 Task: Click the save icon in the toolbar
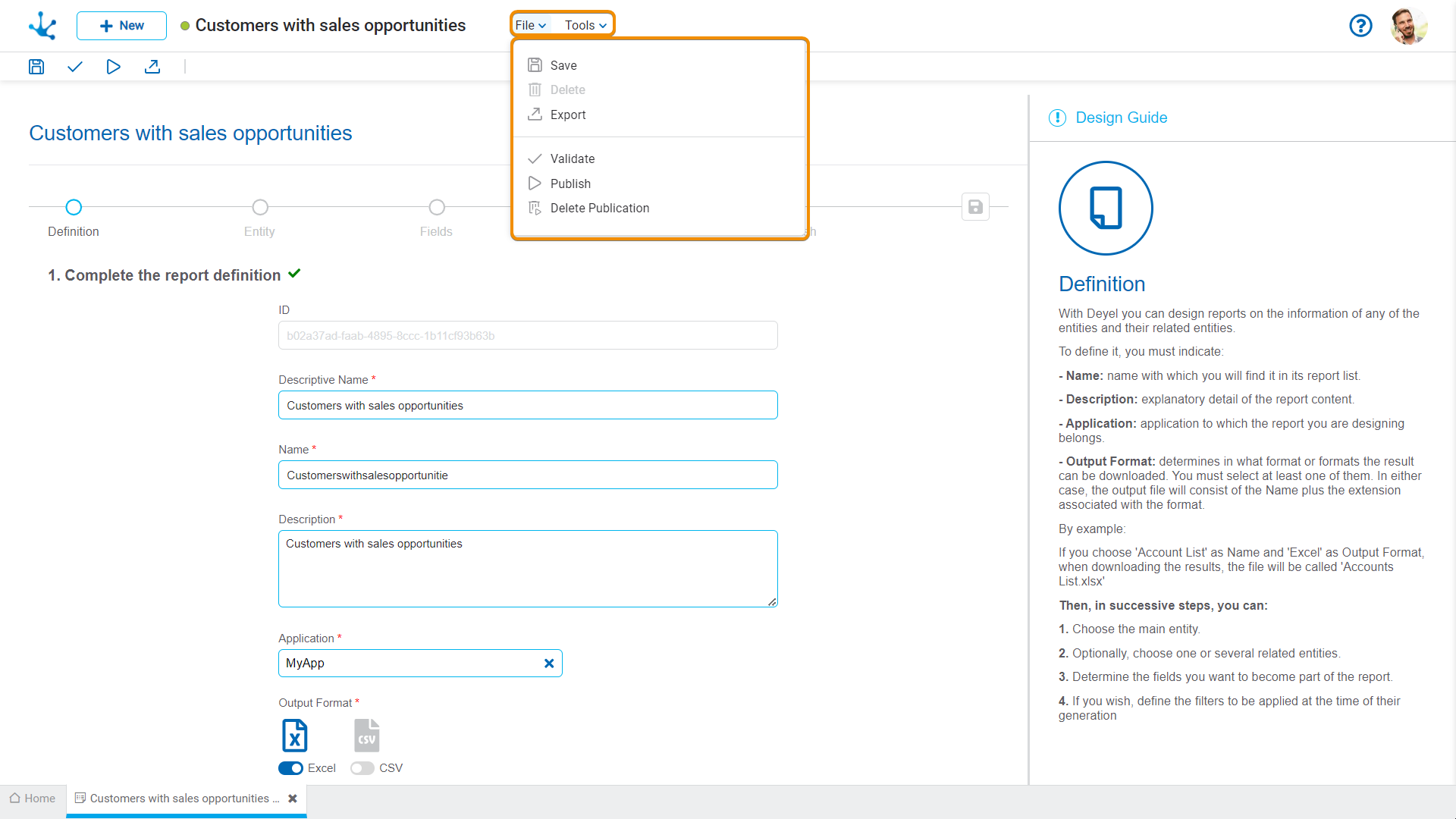36,67
